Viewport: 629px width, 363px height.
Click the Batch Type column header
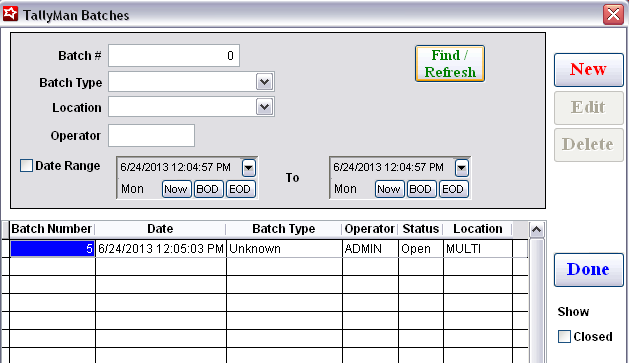[x=284, y=229]
